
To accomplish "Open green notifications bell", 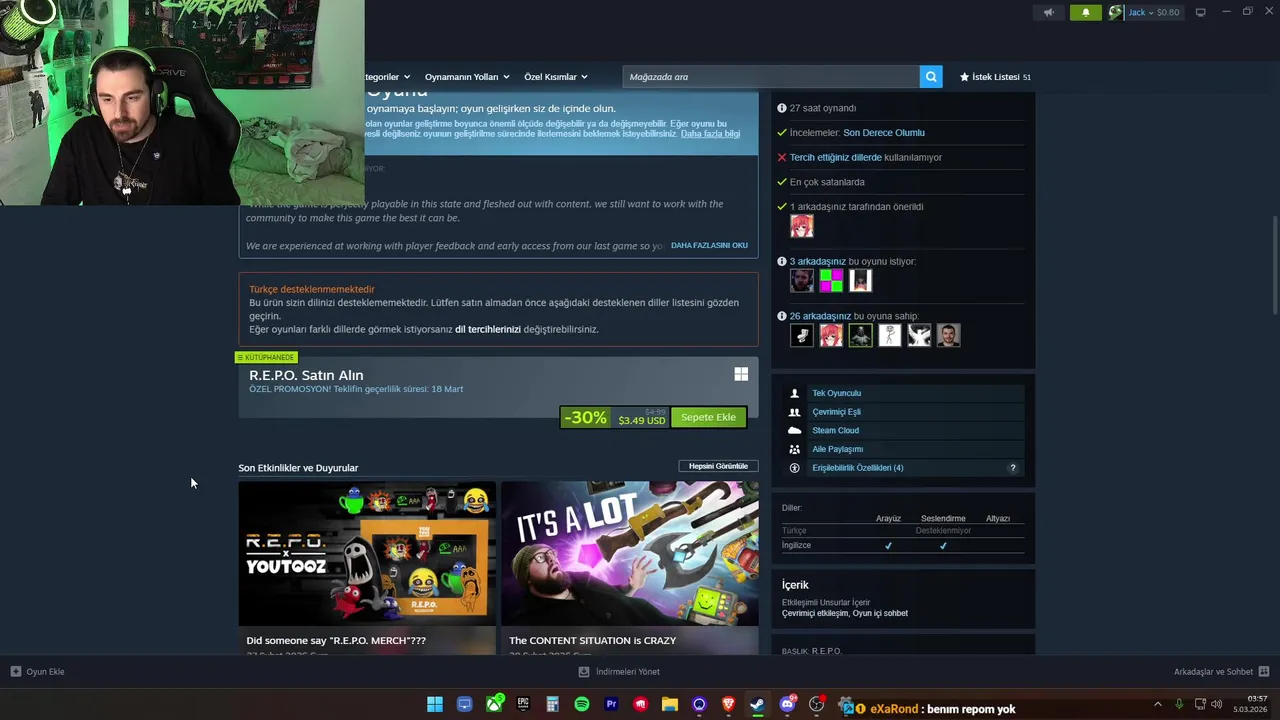I will point(1086,13).
